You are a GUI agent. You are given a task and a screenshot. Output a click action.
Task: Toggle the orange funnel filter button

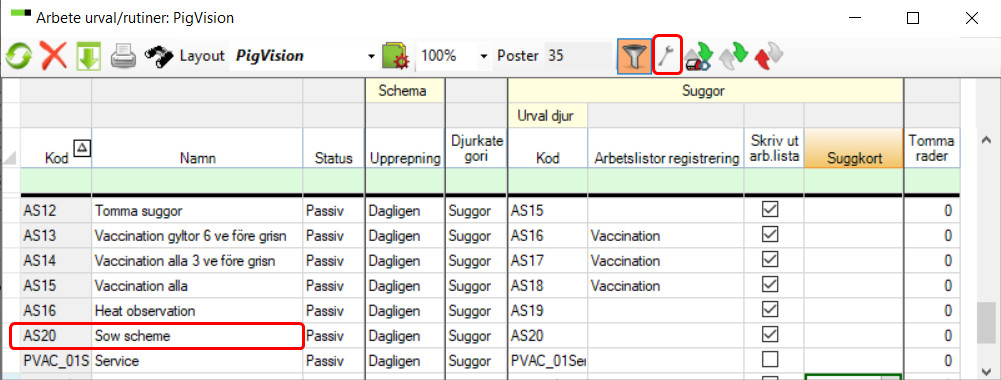click(633, 56)
